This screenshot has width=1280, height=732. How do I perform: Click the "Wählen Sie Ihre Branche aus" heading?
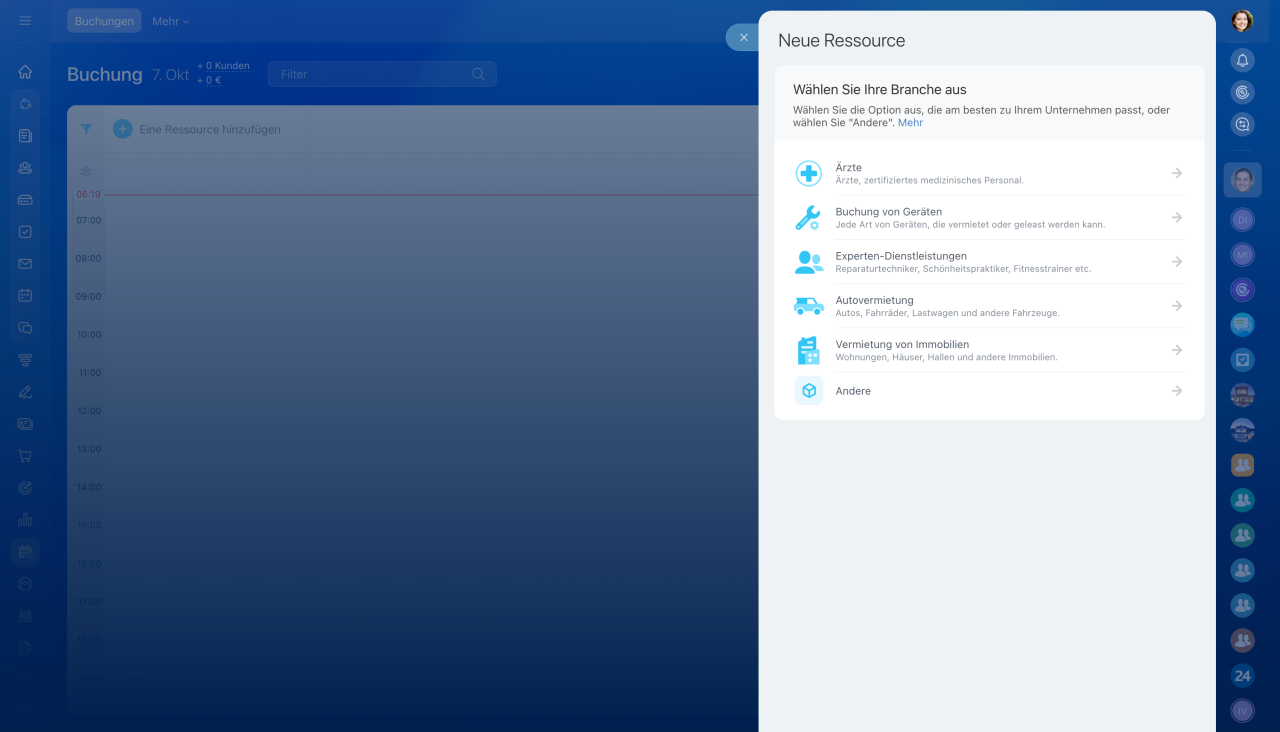(x=880, y=90)
